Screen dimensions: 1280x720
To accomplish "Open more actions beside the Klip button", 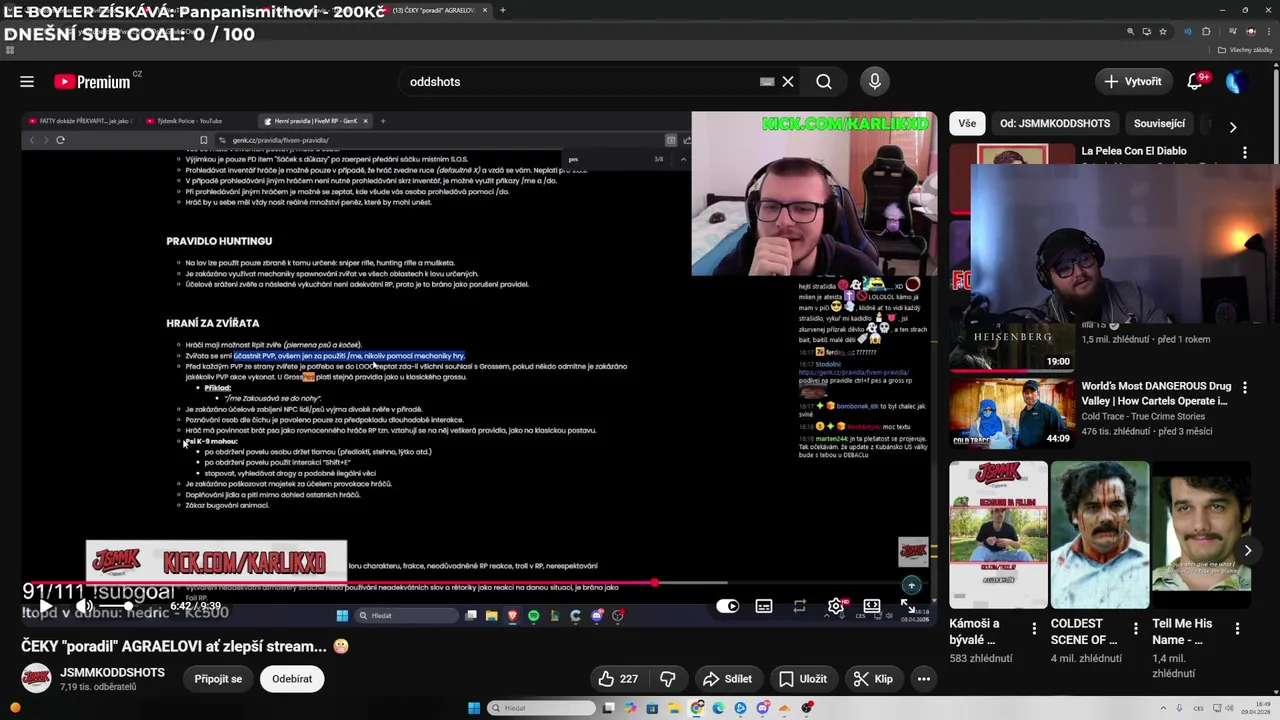I will tap(924, 679).
